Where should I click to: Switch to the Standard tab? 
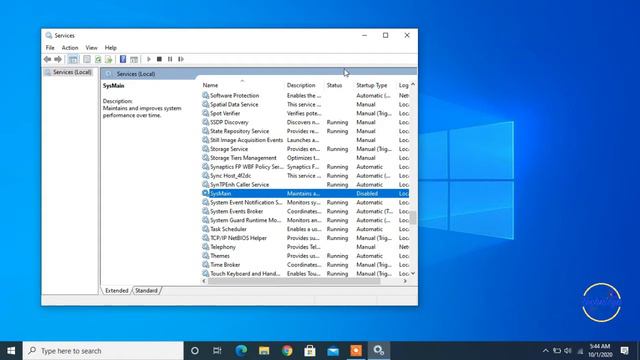[x=146, y=291]
